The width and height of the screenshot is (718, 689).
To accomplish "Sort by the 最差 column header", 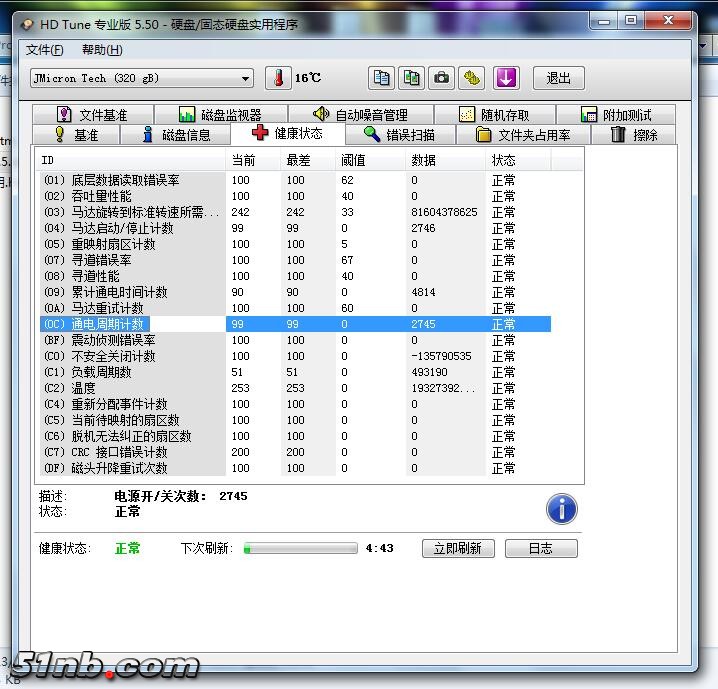I will pos(308,160).
